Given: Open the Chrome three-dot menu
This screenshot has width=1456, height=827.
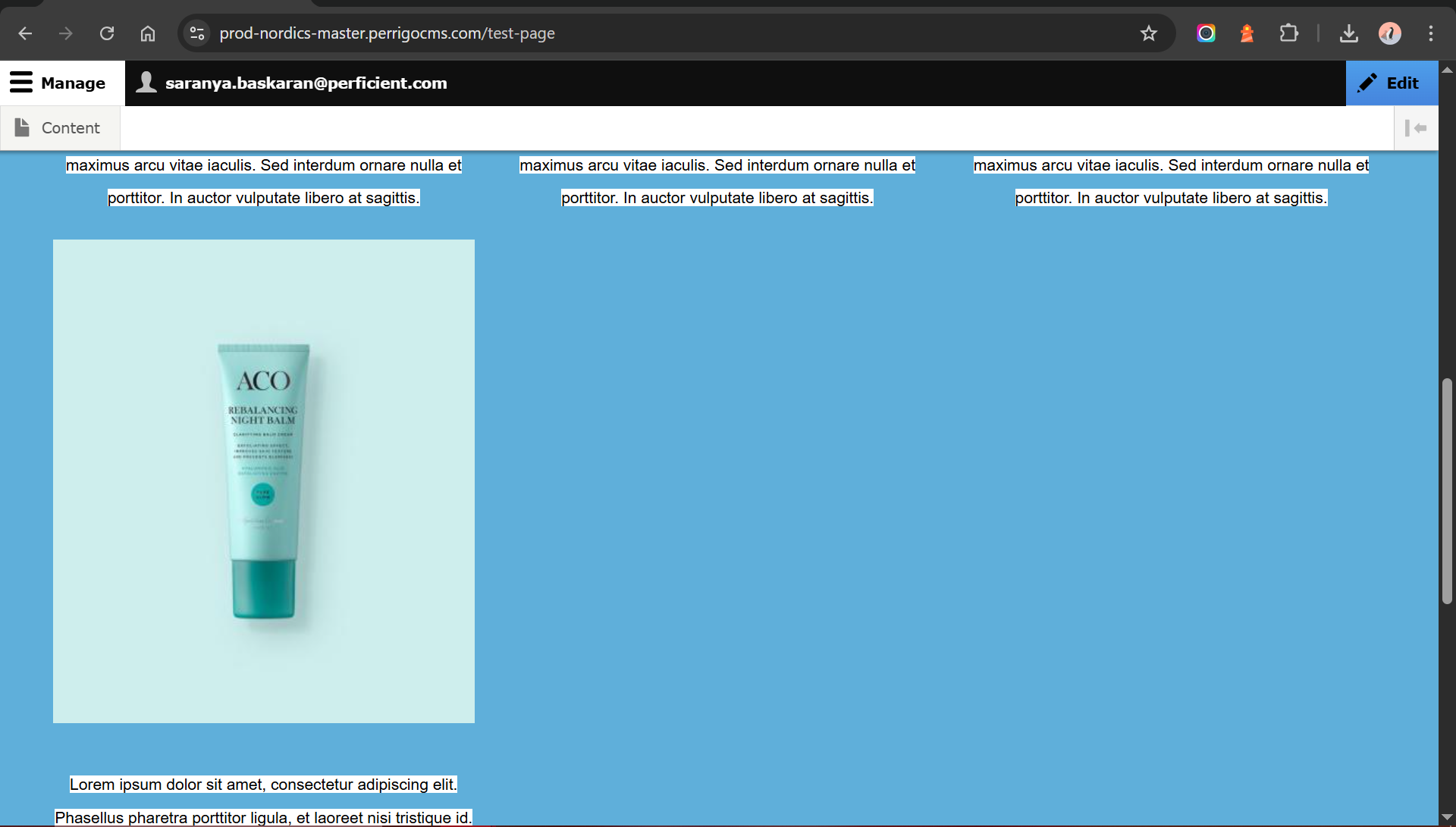Looking at the screenshot, I should 1431,33.
